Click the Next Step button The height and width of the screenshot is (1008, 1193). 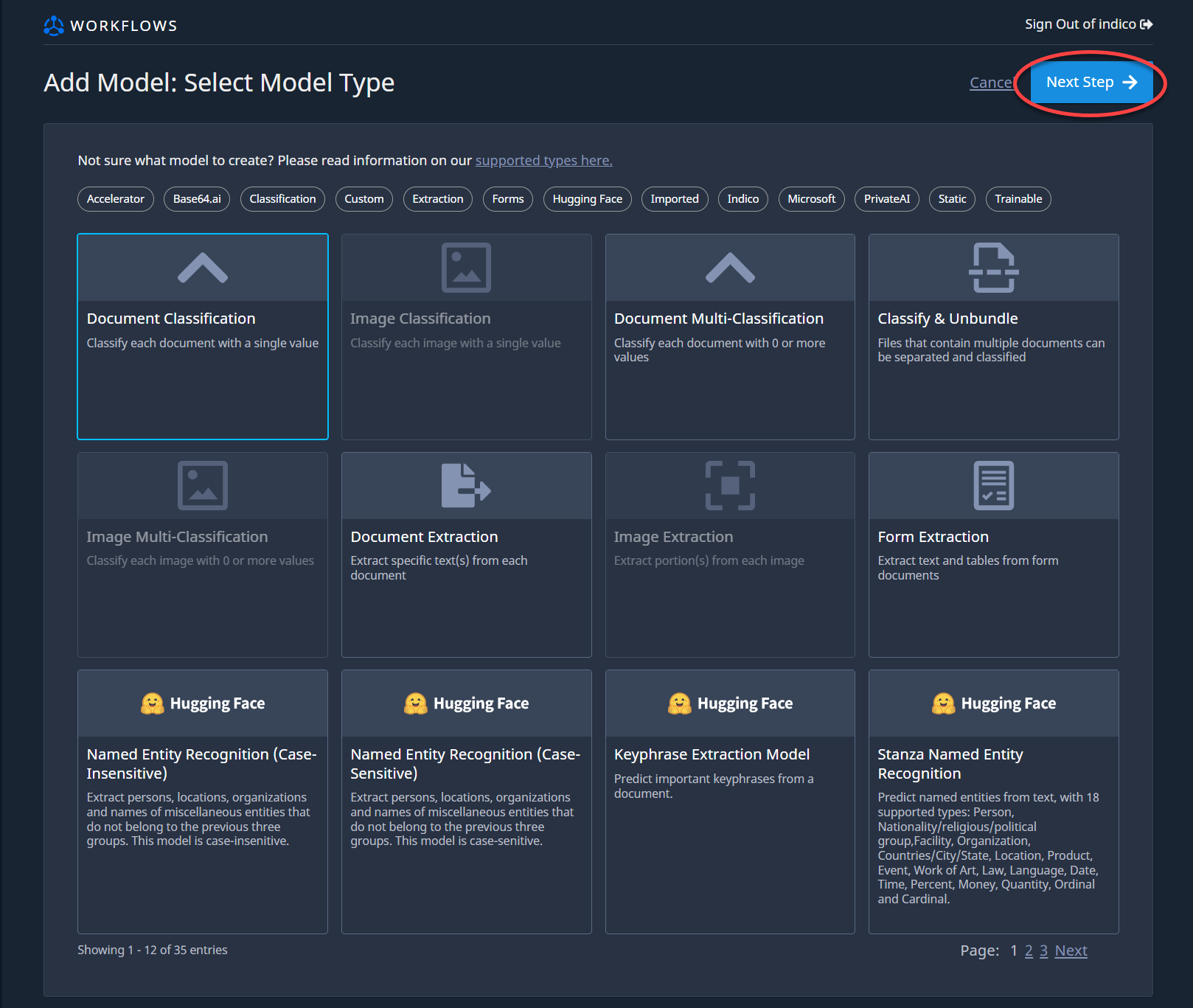pyautogui.click(x=1091, y=82)
